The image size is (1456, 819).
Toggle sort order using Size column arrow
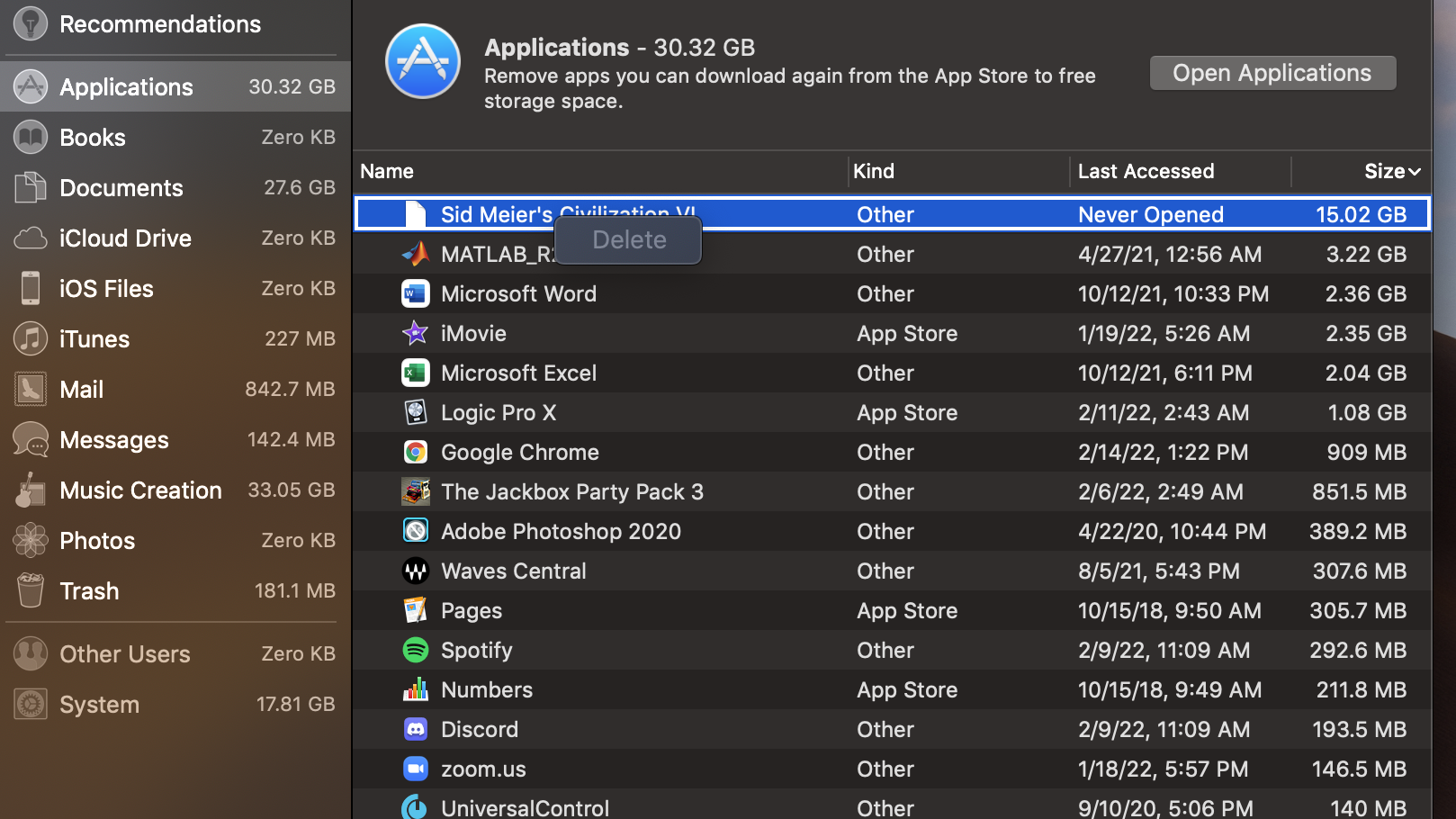(1414, 172)
